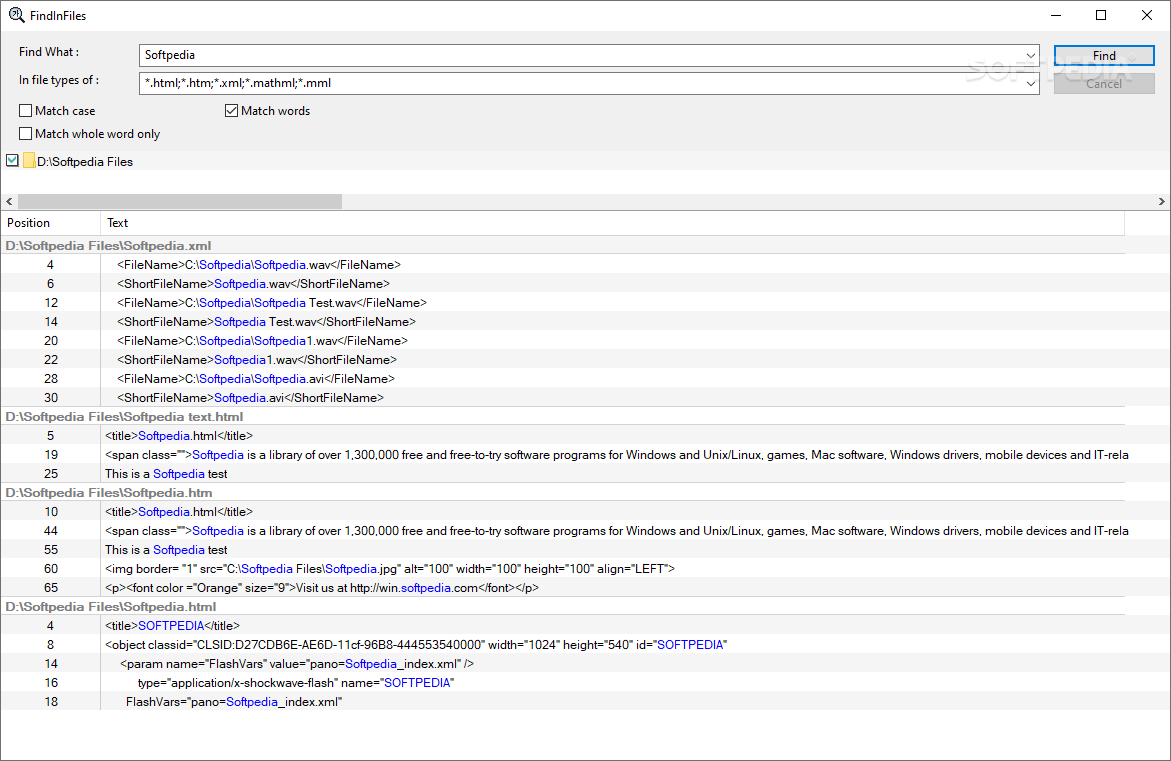The height and width of the screenshot is (761, 1171).
Task: Select the D:\Softpedia Files\Softpedia.htm group header
Action: [x=563, y=493]
